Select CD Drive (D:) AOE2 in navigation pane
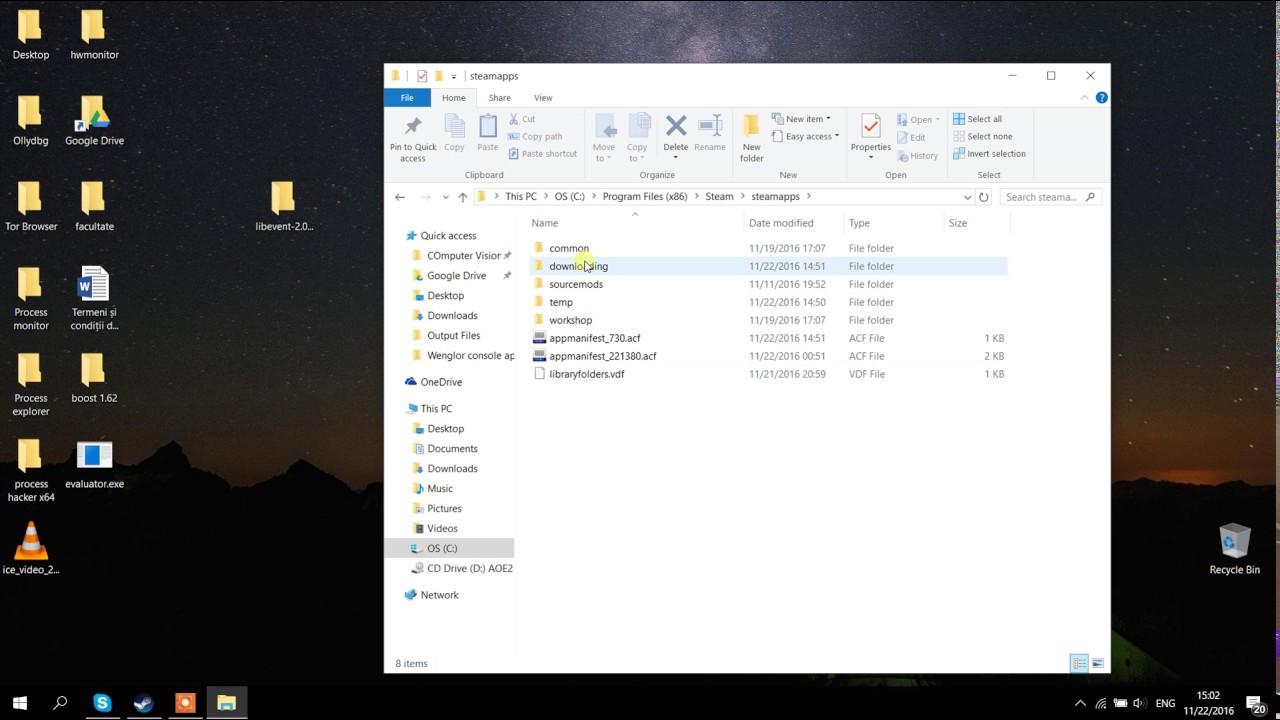 [x=469, y=568]
